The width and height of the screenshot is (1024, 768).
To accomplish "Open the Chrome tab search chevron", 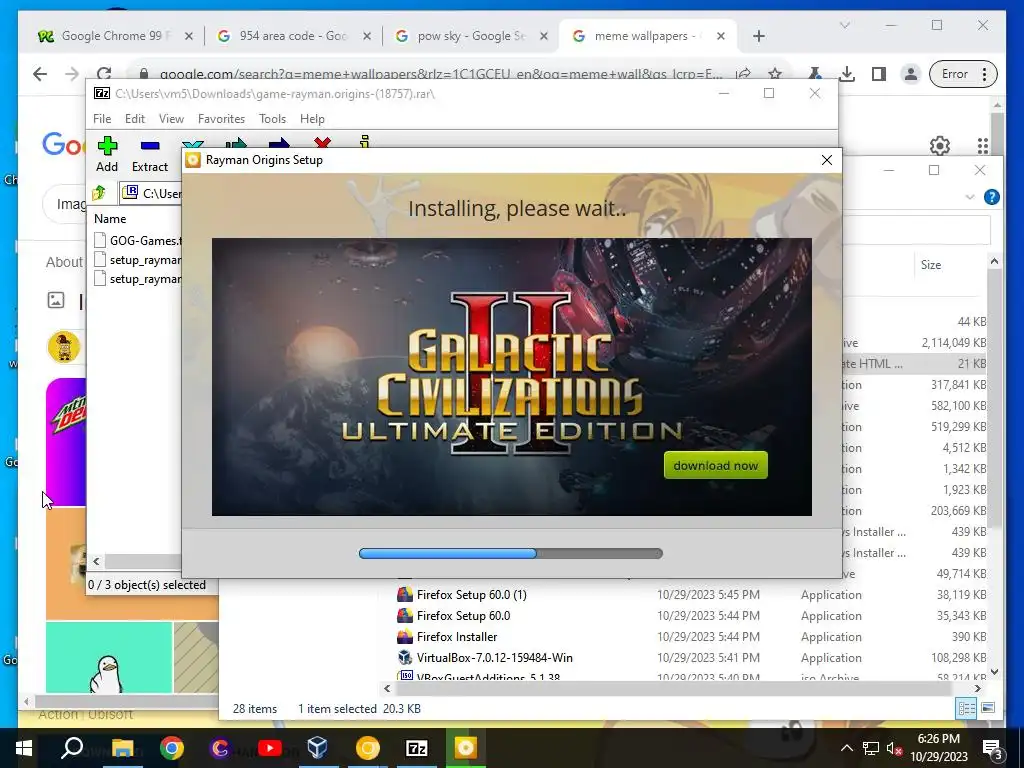I will pyautogui.click(x=844, y=25).
